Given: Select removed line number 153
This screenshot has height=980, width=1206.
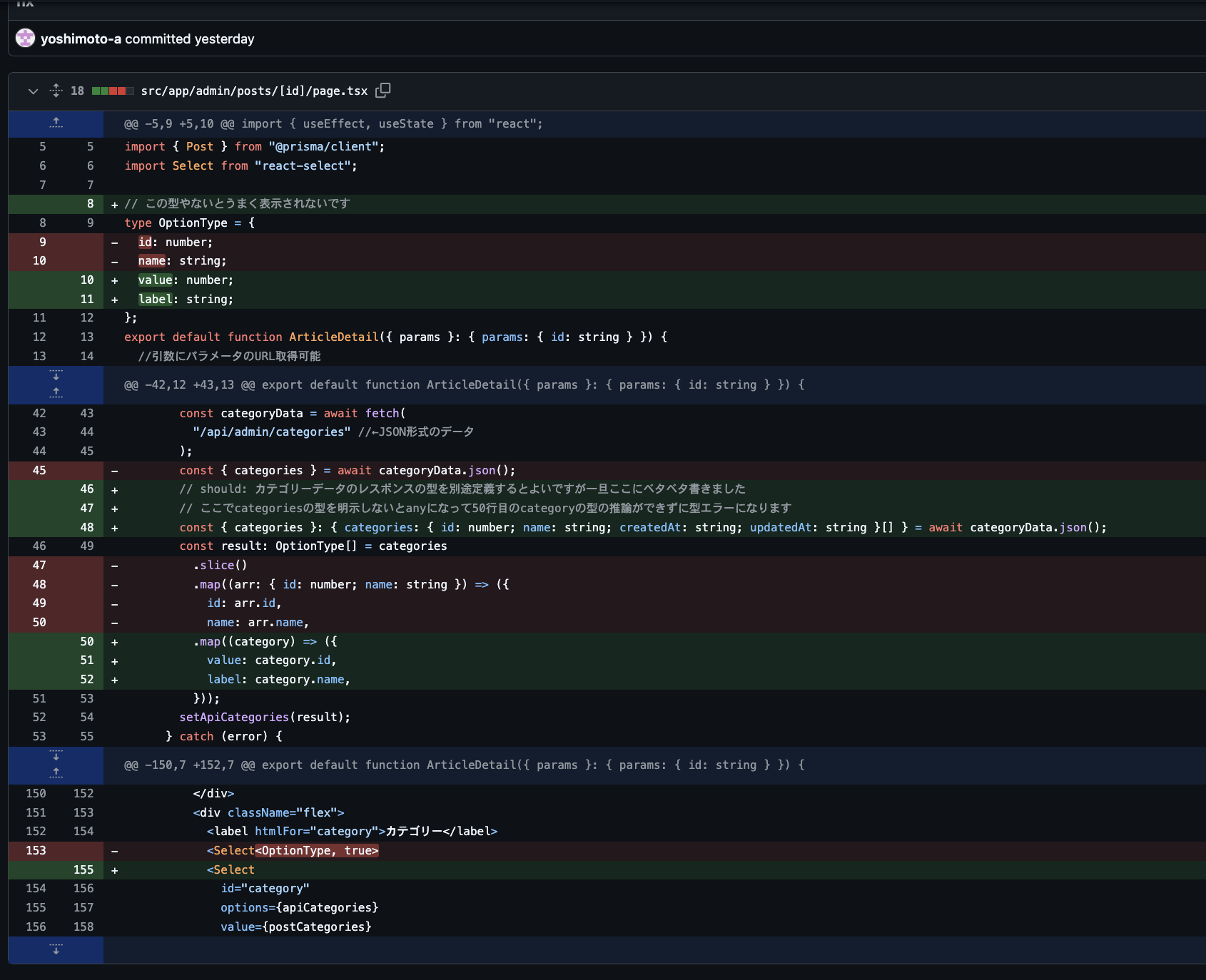Looking at the screenshot, I should pos(36,851).
